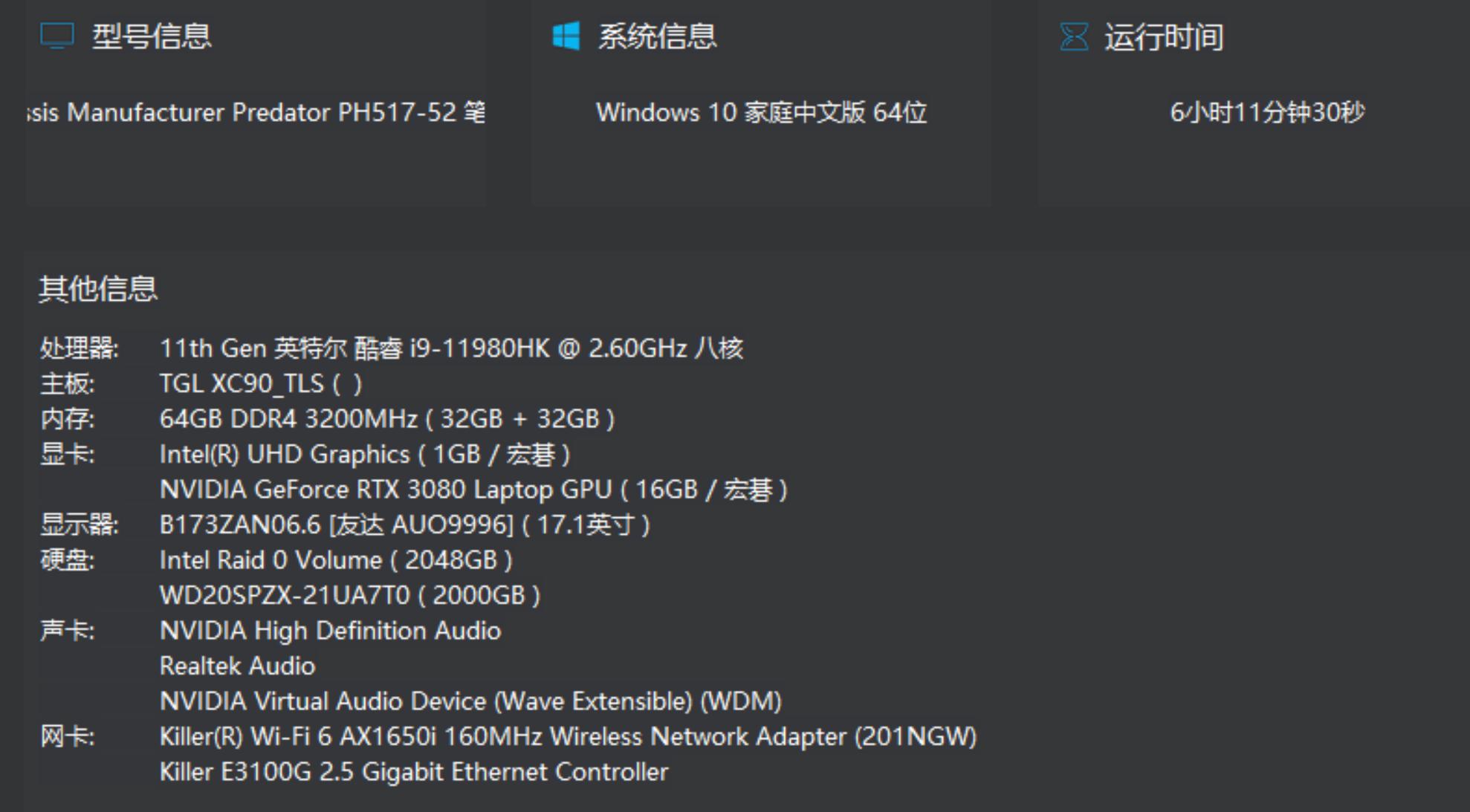The image size is (1470, 812).
Task: Click the monitor icon beside 型号信息
Action: 56,36
